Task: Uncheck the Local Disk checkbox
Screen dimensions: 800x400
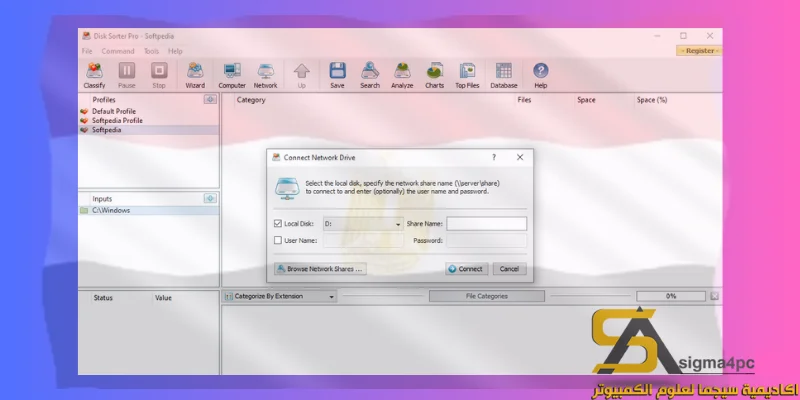Action: tap(278, 223)
